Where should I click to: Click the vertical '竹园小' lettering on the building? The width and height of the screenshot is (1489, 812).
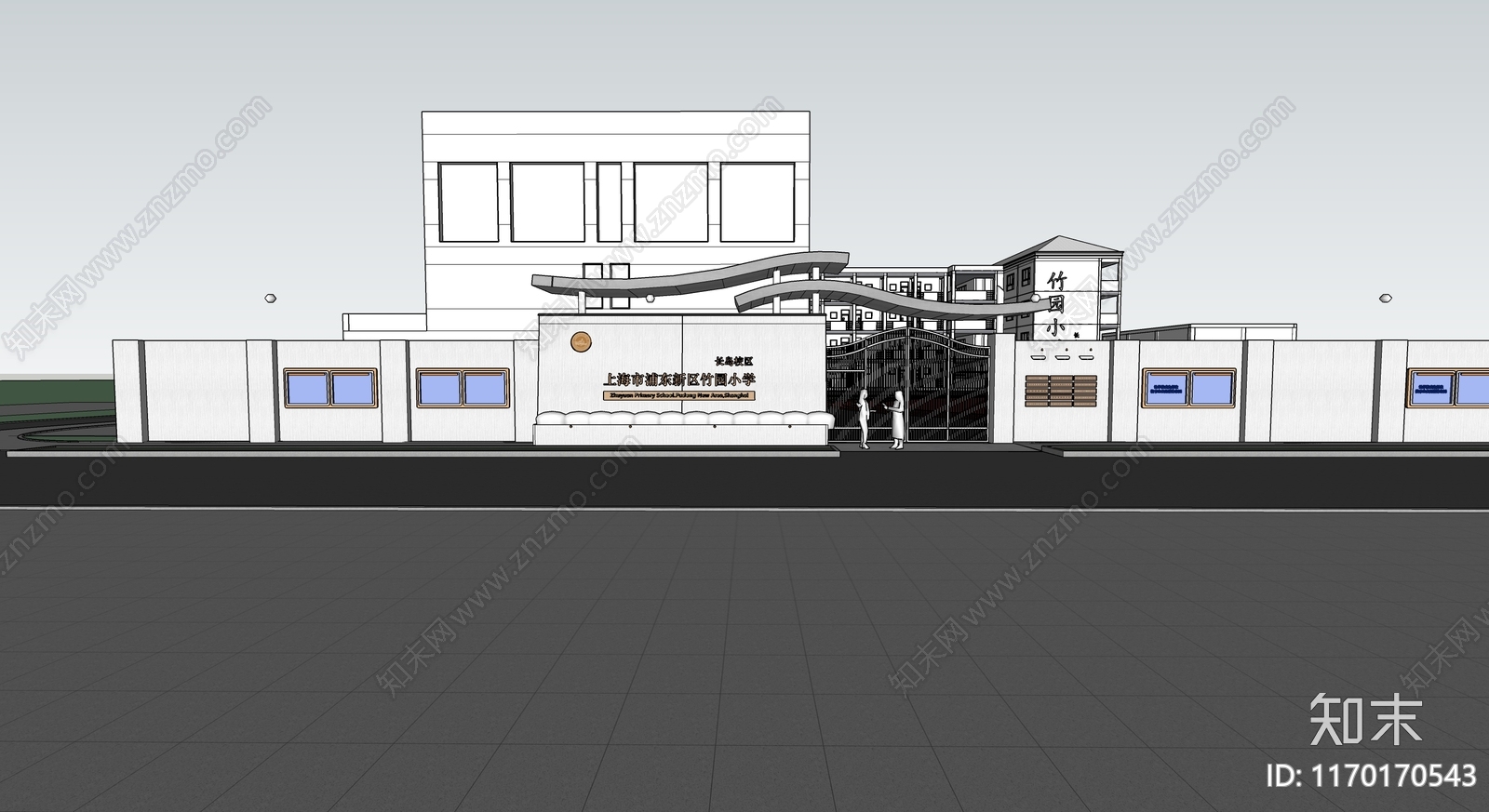pyautogui.click(x=1055, y=303)
